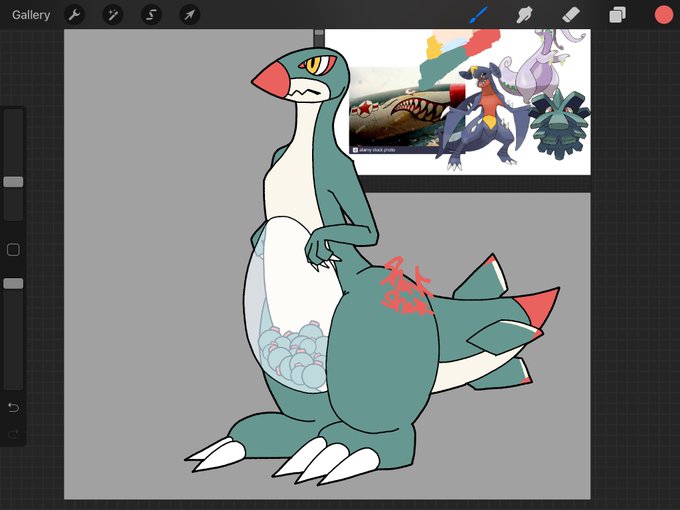Click the brush size slider handle

pyautogui.click(x=13, y=182)
